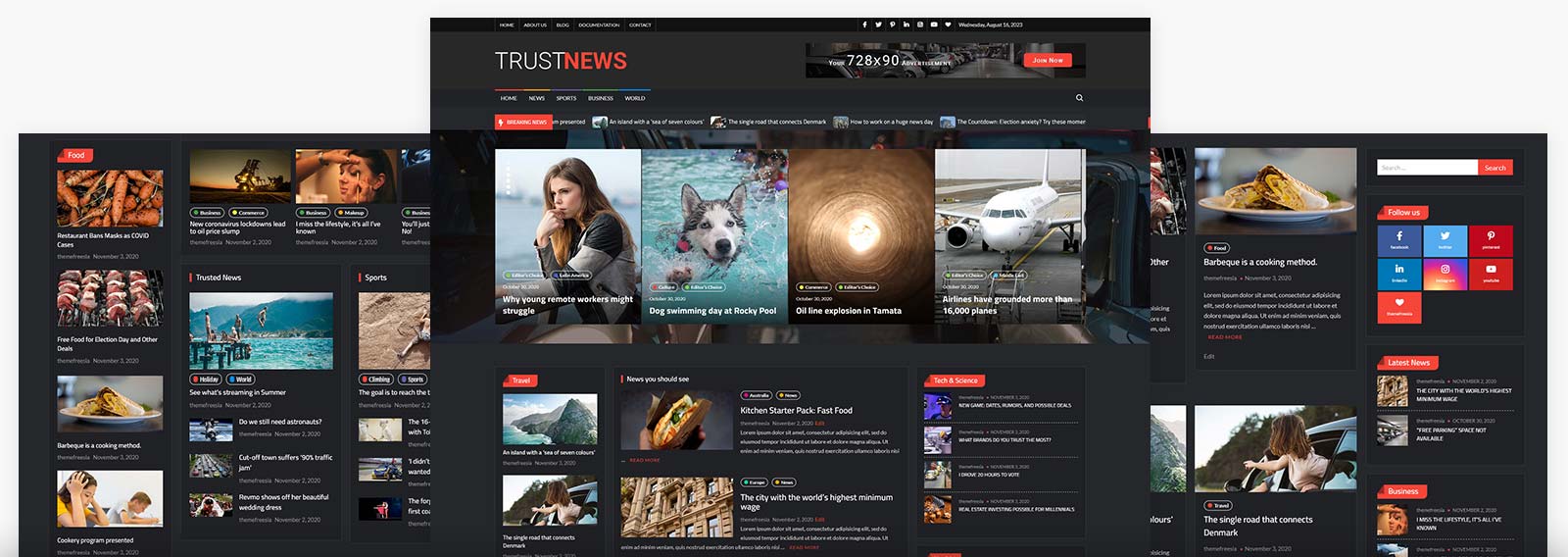Open Documentation in the top bar menu
Viewport: 1568px width, 557px height.
click(599, 25)
